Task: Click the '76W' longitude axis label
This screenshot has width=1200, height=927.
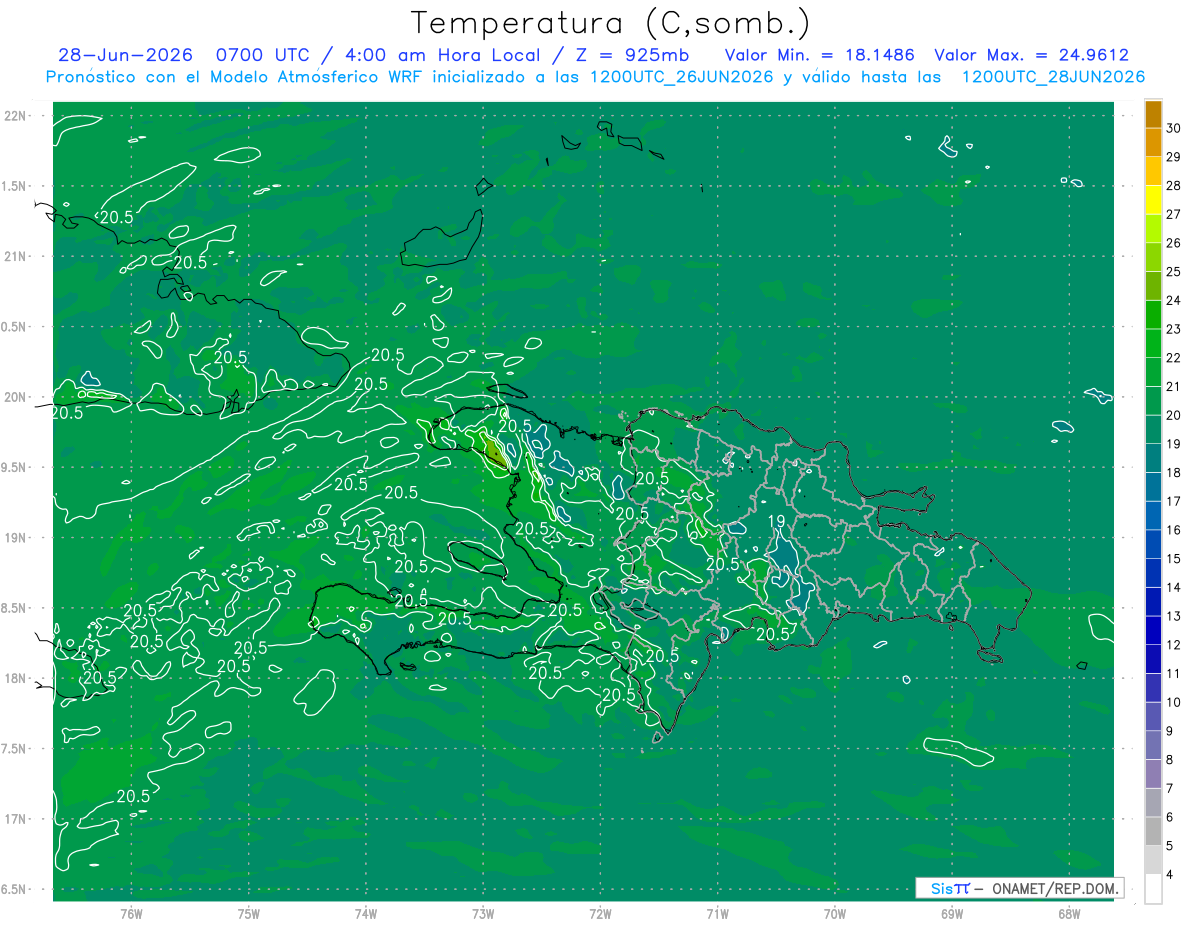Action: [131, 913]
